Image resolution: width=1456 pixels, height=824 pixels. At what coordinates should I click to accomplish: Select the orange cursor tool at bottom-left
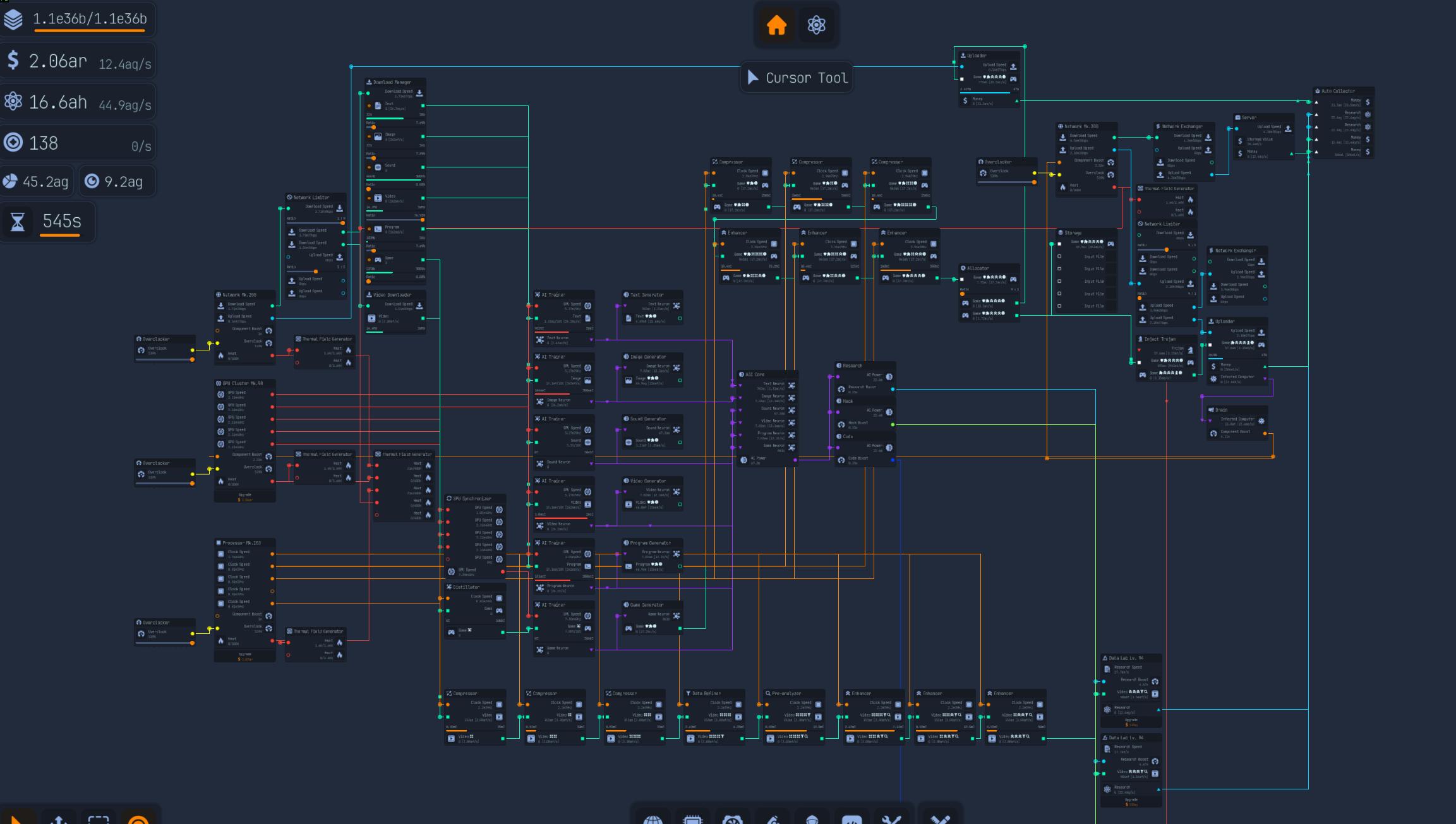[x=17, y=818]
